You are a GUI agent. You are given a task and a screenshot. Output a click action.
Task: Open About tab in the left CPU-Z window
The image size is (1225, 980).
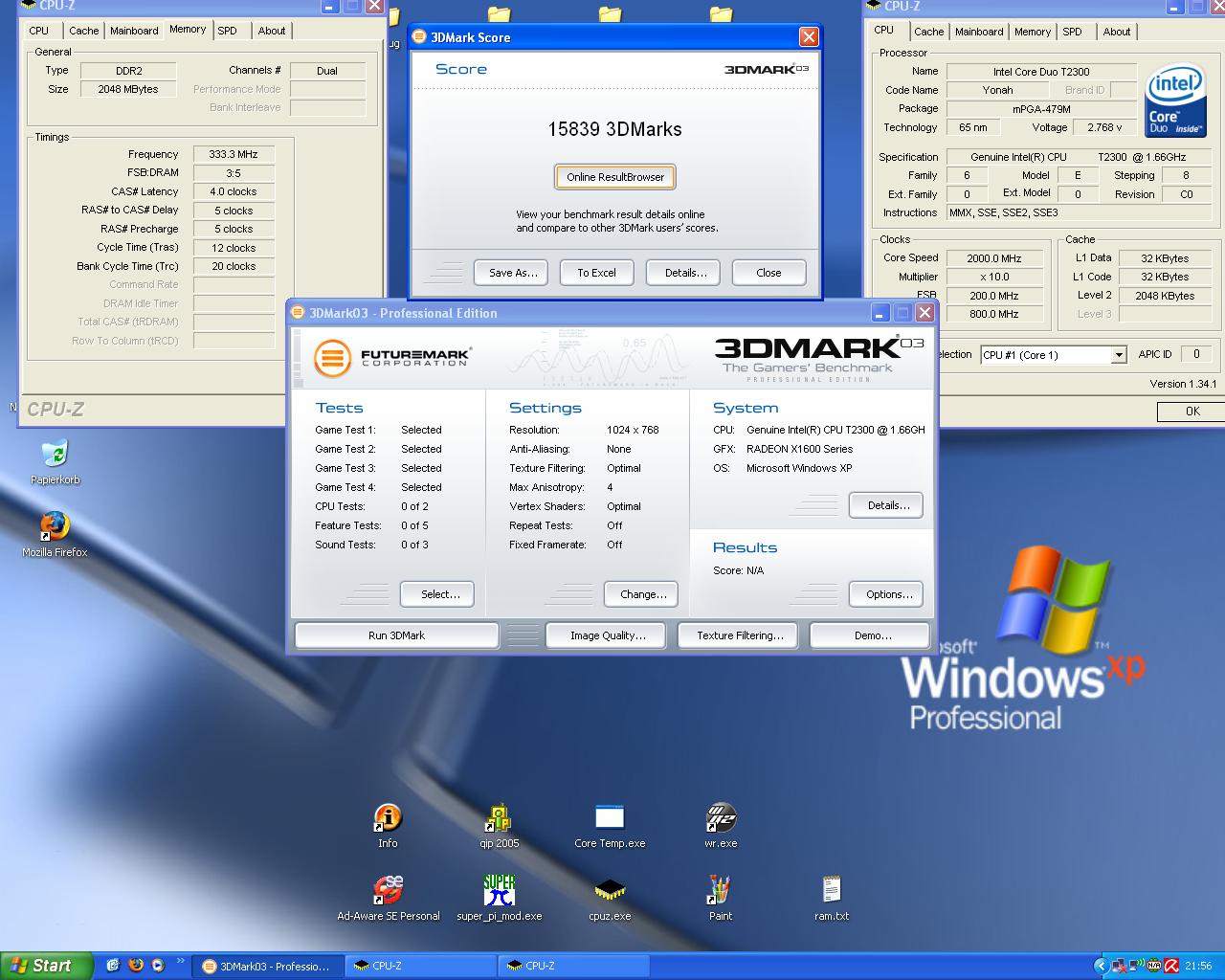[x=272, y=31]
